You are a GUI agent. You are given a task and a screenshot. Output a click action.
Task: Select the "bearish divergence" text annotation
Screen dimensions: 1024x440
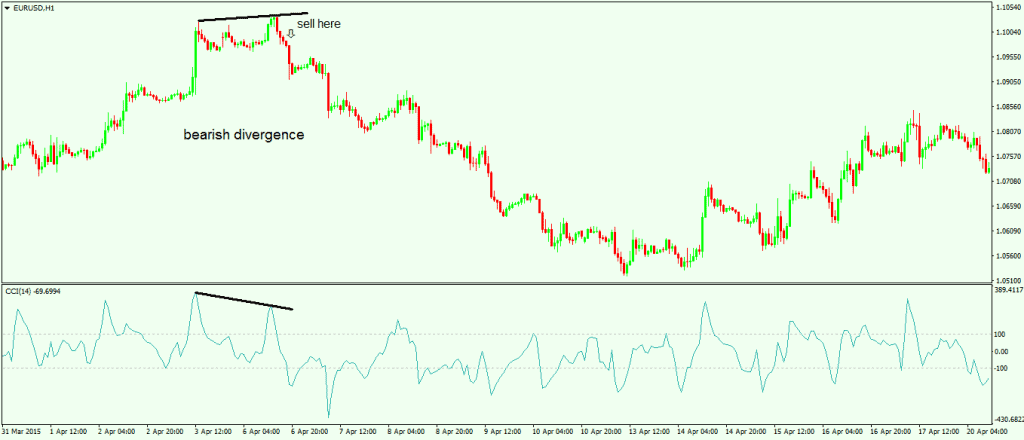243,134
